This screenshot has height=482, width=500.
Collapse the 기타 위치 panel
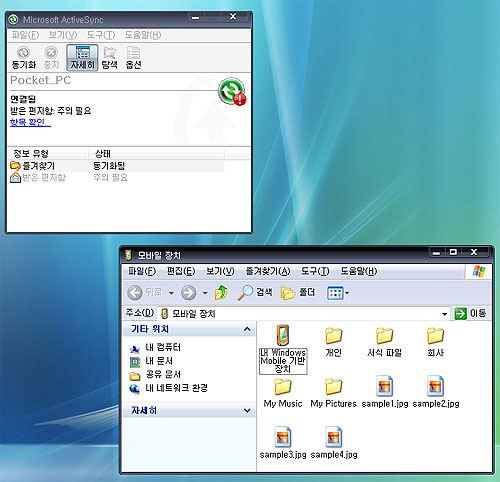click(247, 329)
